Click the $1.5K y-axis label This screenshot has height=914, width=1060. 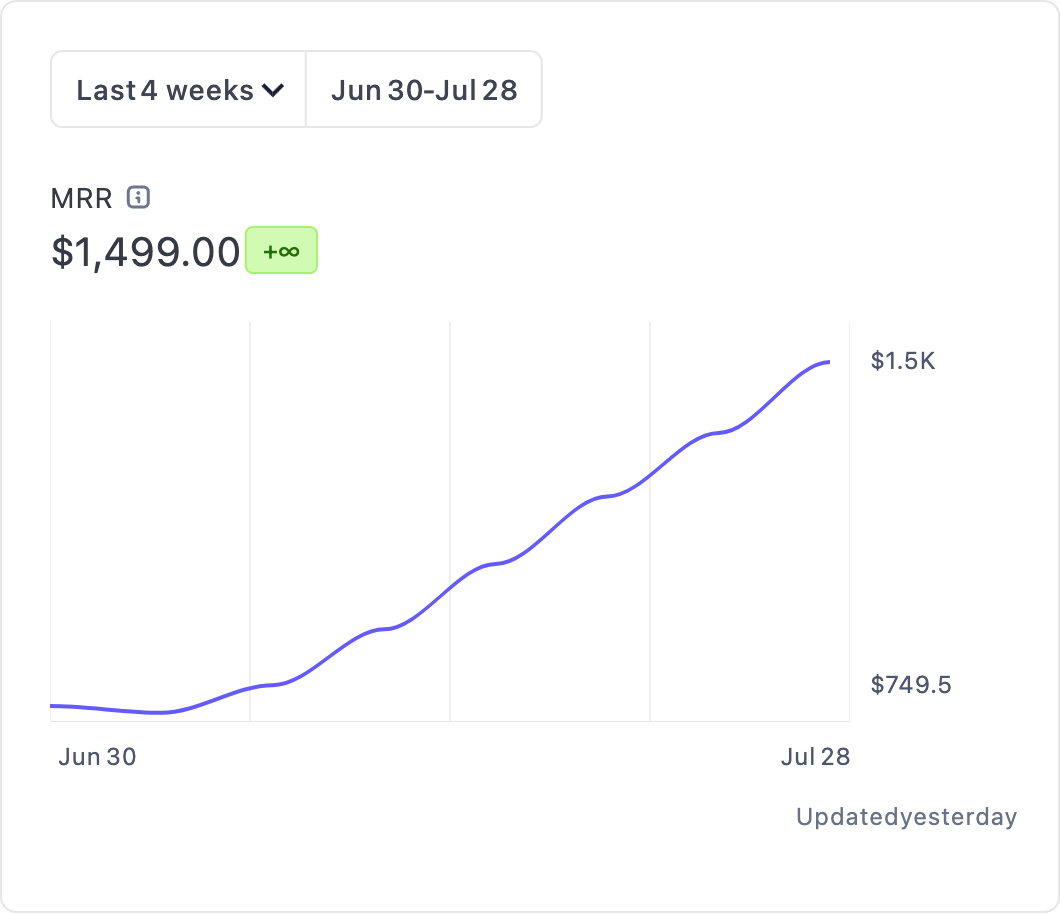point(903,361)
